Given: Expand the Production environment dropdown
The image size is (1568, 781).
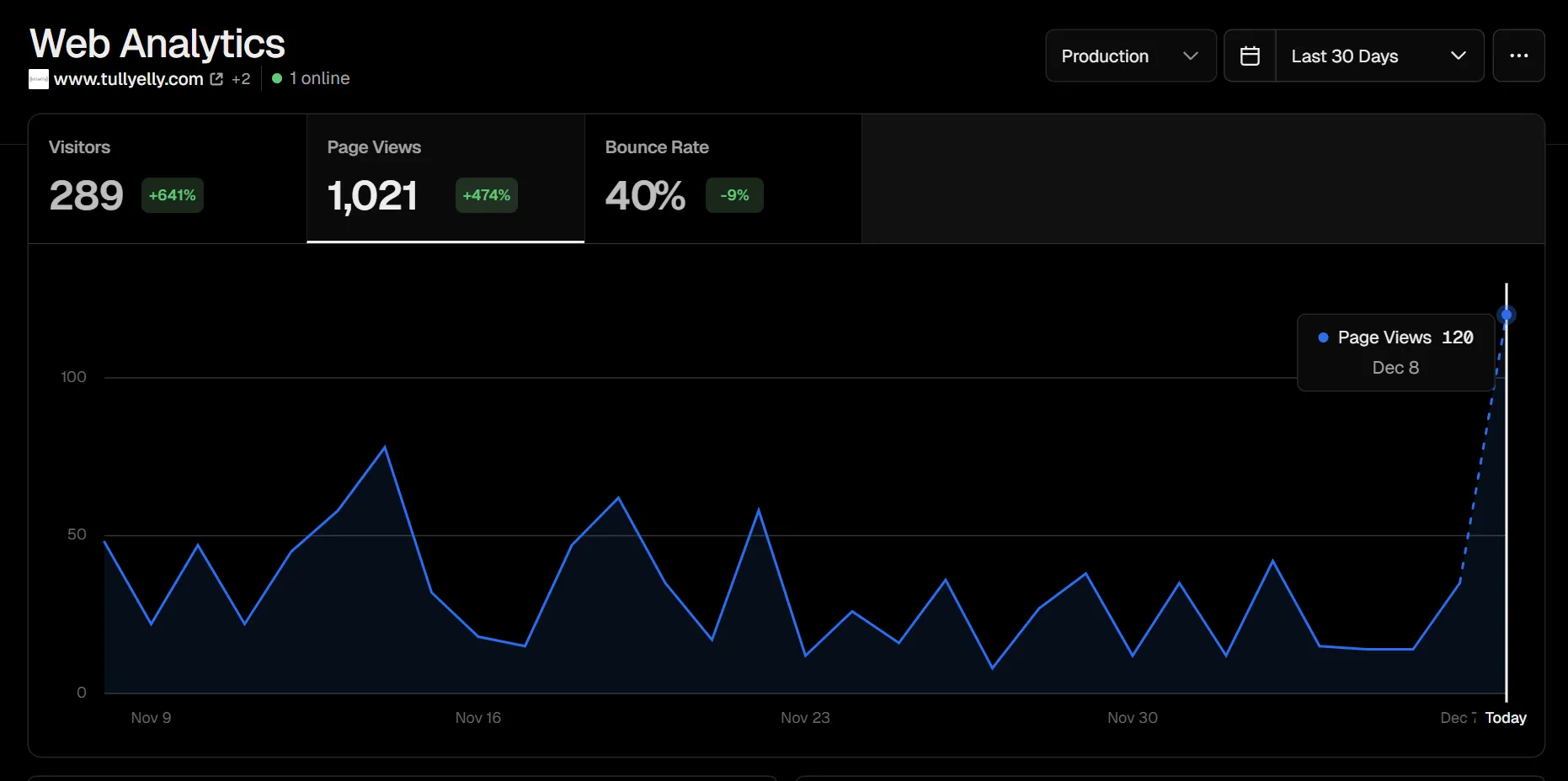Looking at the screenshot, I should tap(1131, 56).
